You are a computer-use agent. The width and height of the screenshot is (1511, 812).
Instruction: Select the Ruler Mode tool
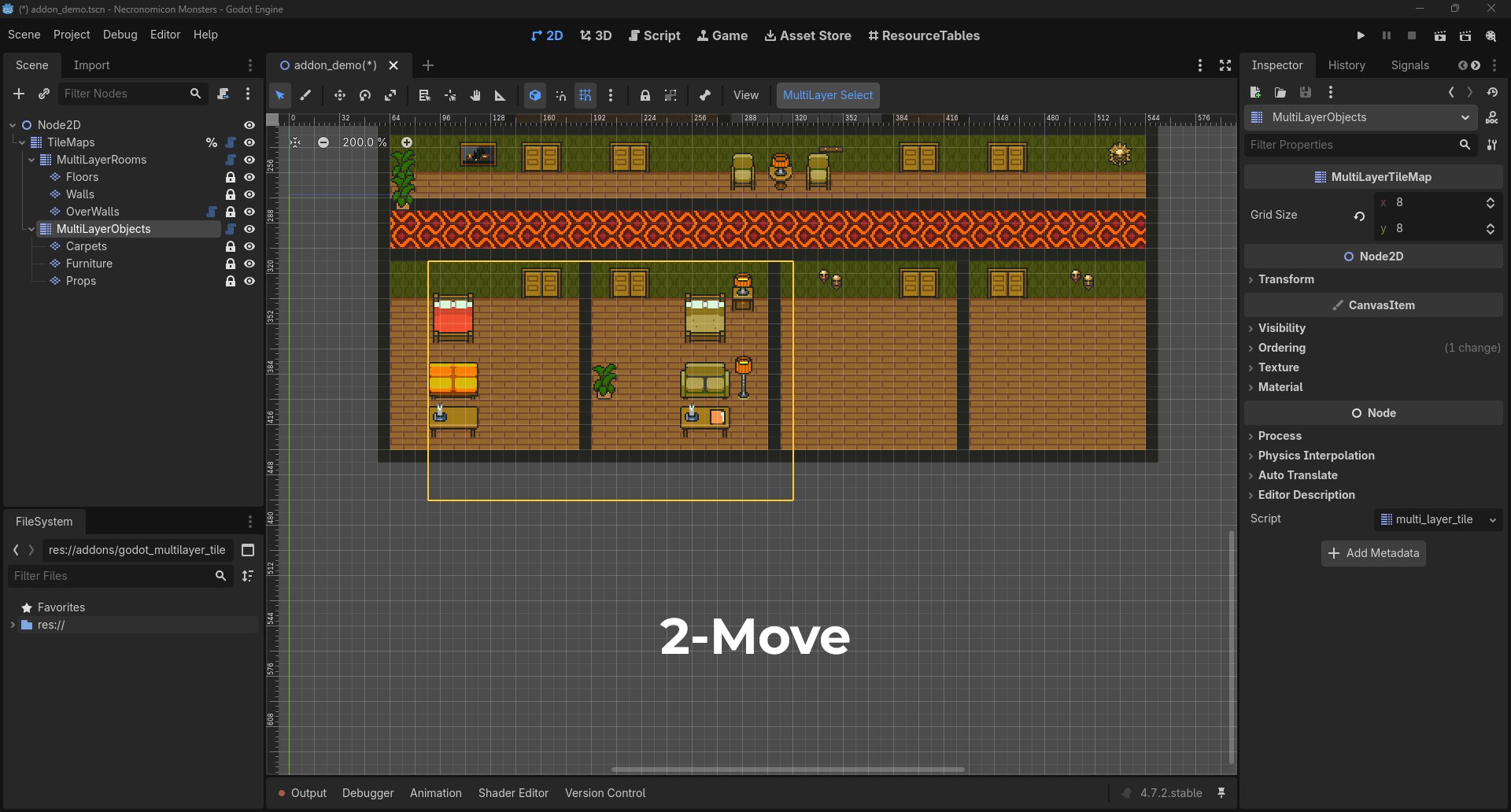(x=501, y=95)
